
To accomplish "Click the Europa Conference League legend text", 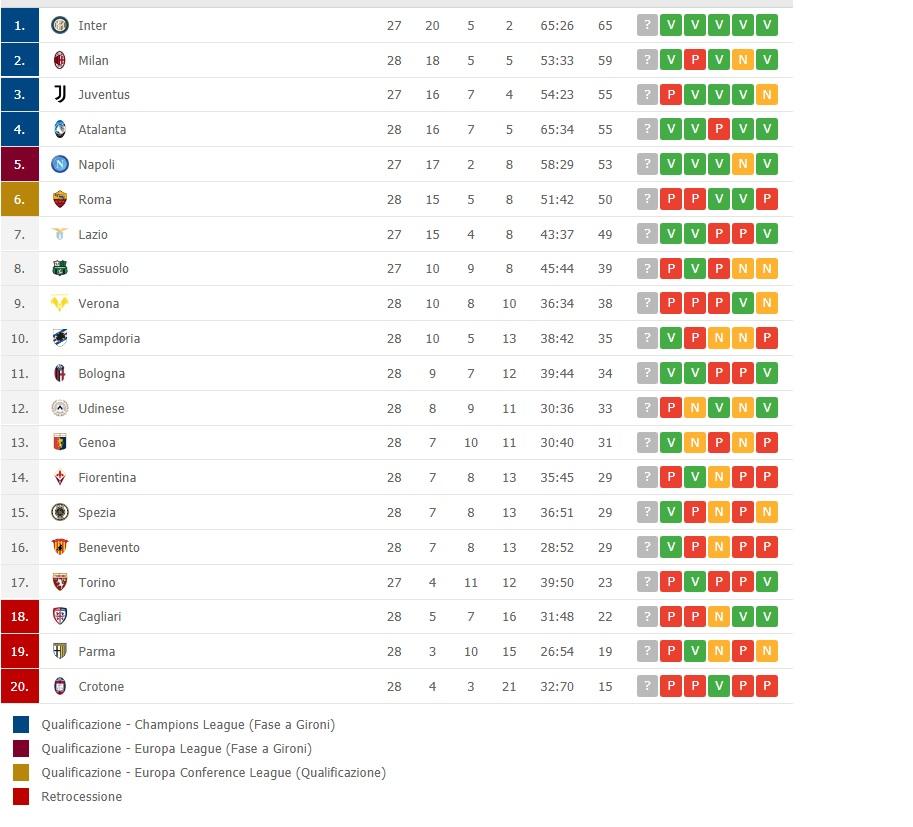I will 213,772.
